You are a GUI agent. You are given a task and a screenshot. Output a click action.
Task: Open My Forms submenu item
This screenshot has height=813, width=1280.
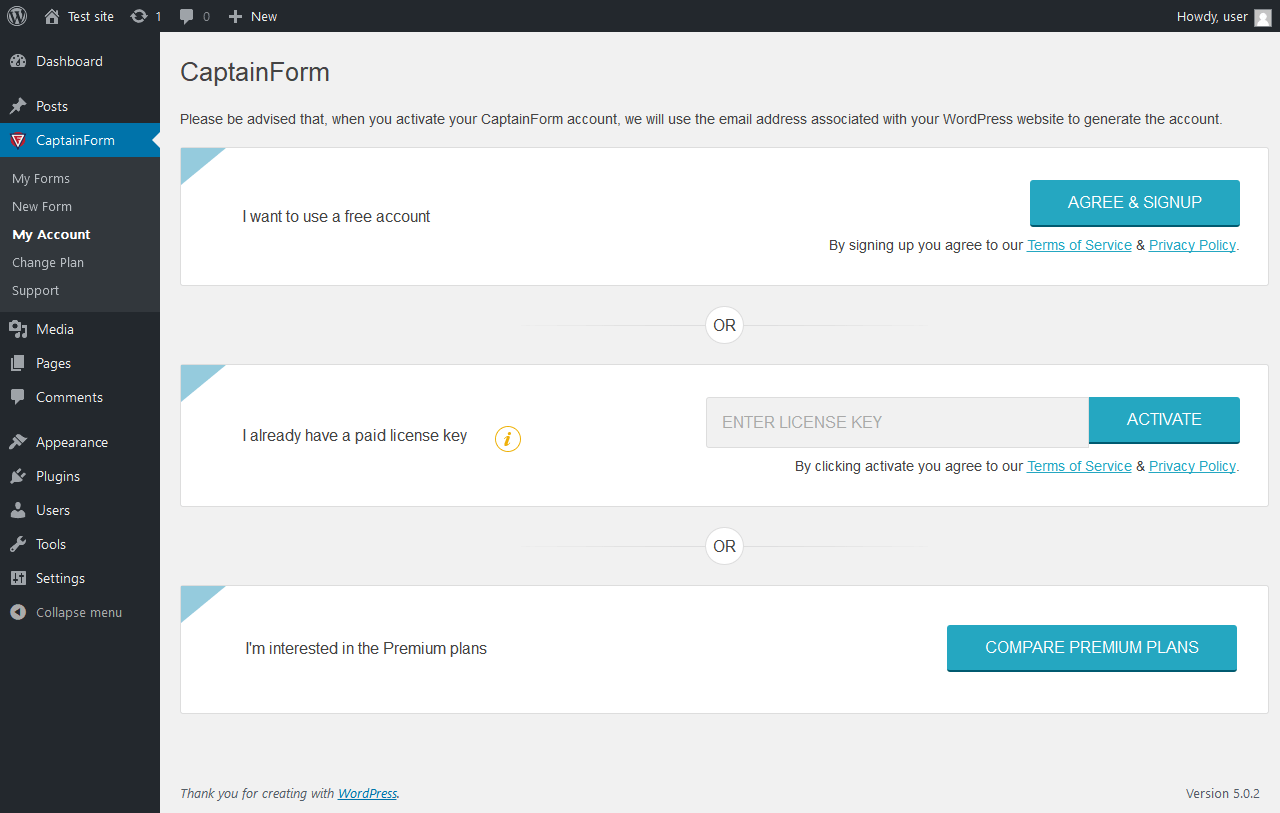click(x=41, y=178)
